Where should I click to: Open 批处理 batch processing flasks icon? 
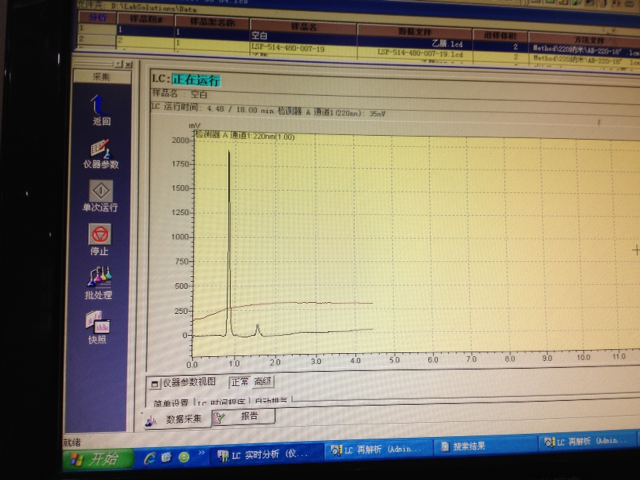pyautogui.click(x=99, y=277)
